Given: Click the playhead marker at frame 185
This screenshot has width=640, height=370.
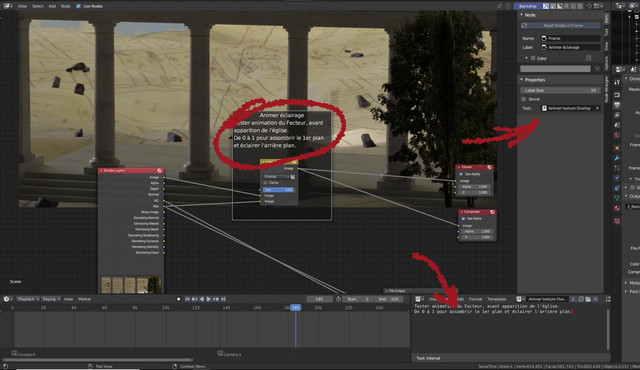Looking at the screenshot, I should (296, 308).
